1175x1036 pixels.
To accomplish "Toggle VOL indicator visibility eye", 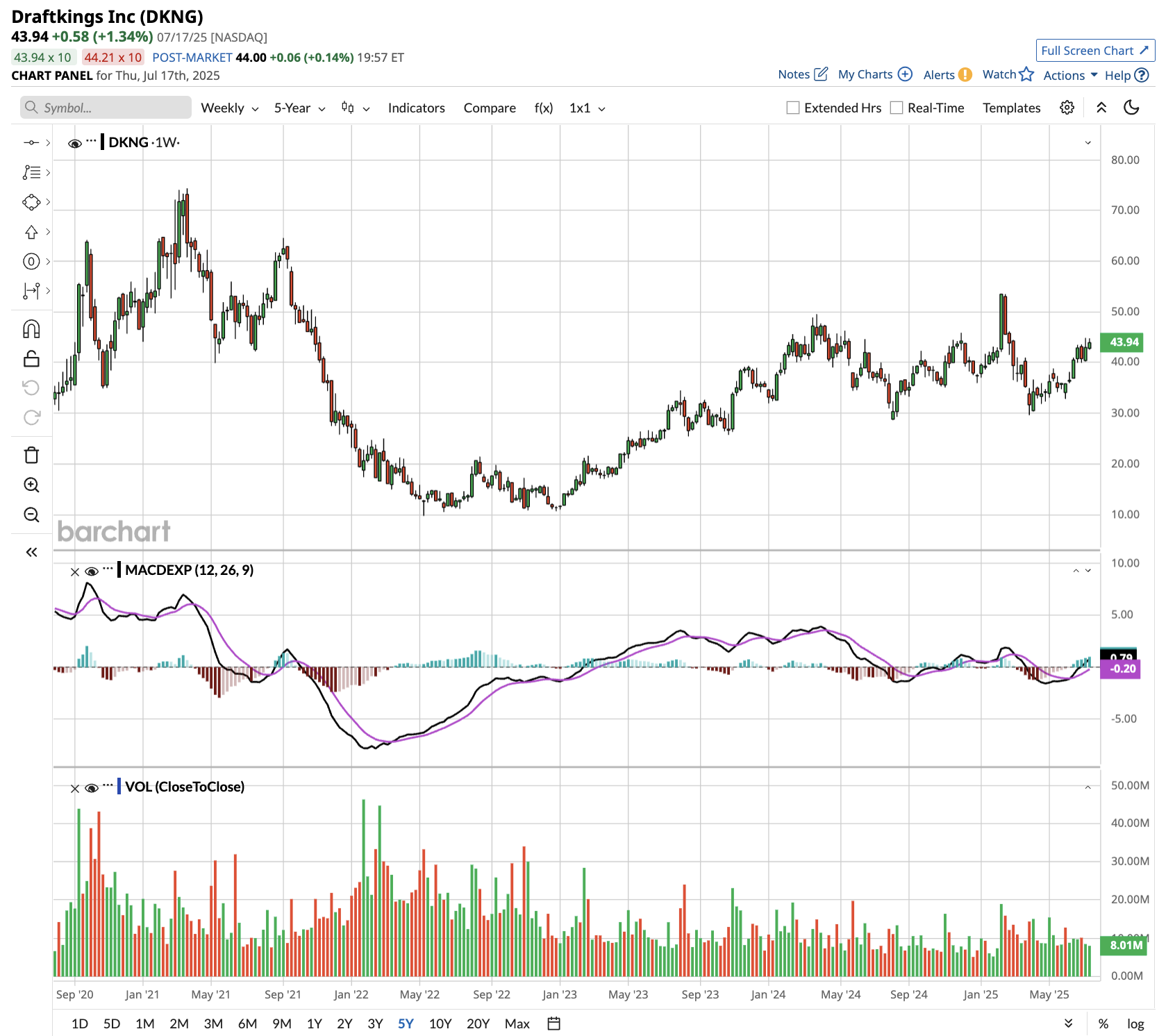I will click(91, 789).
